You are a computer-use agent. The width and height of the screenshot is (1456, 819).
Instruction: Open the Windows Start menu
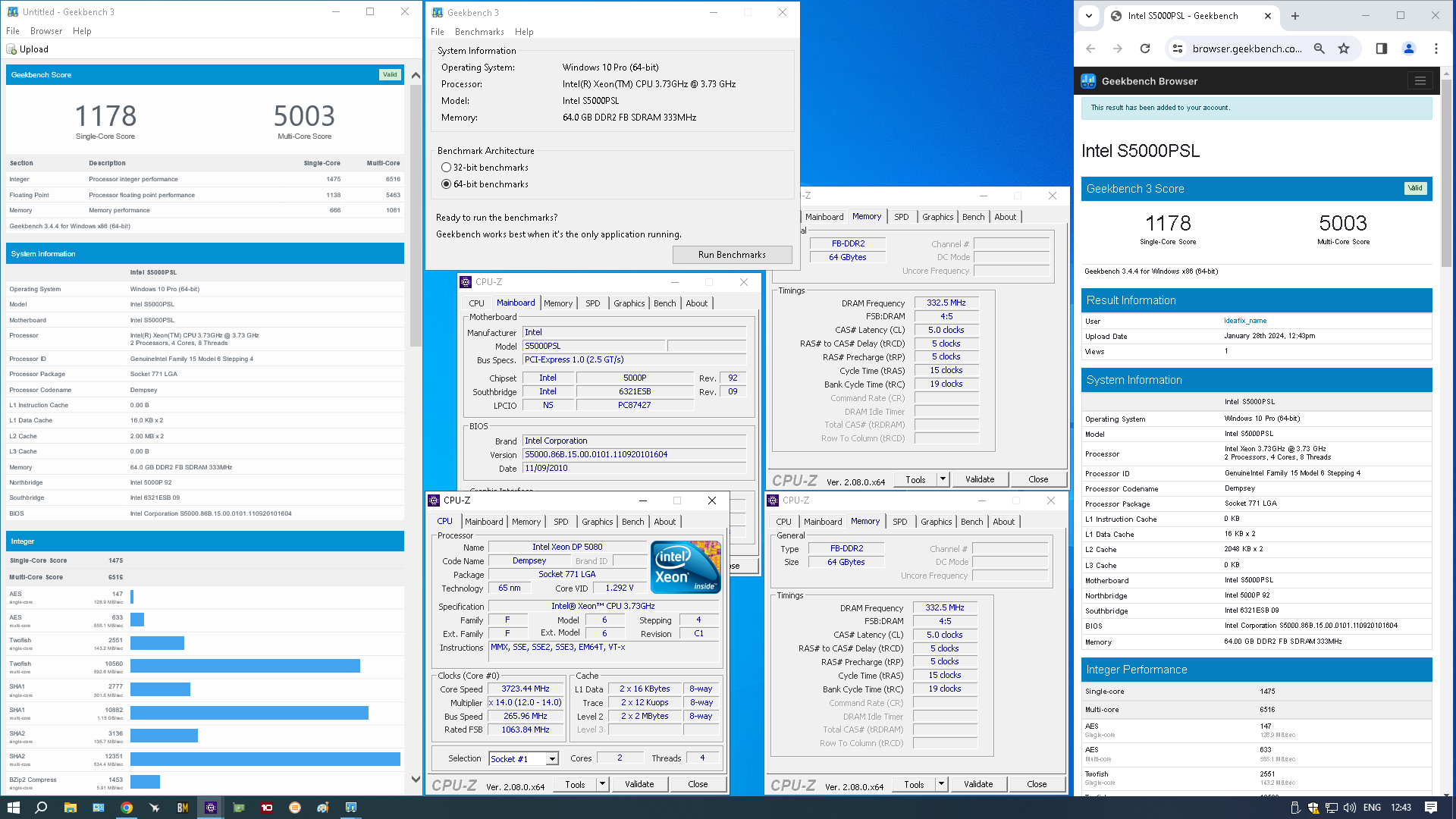(x=13, y=808)
